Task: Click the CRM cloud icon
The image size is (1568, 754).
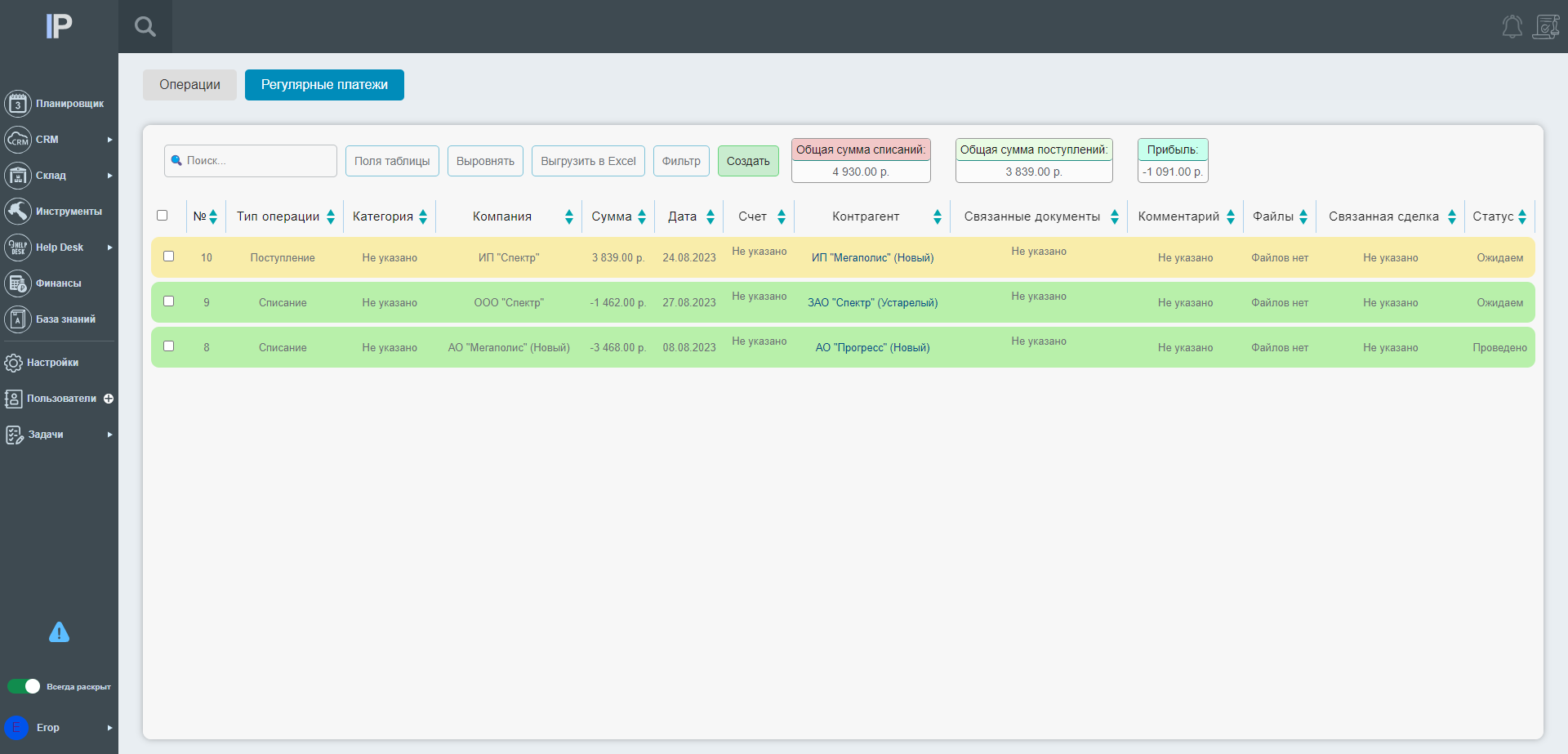Action: click(18, 140)
